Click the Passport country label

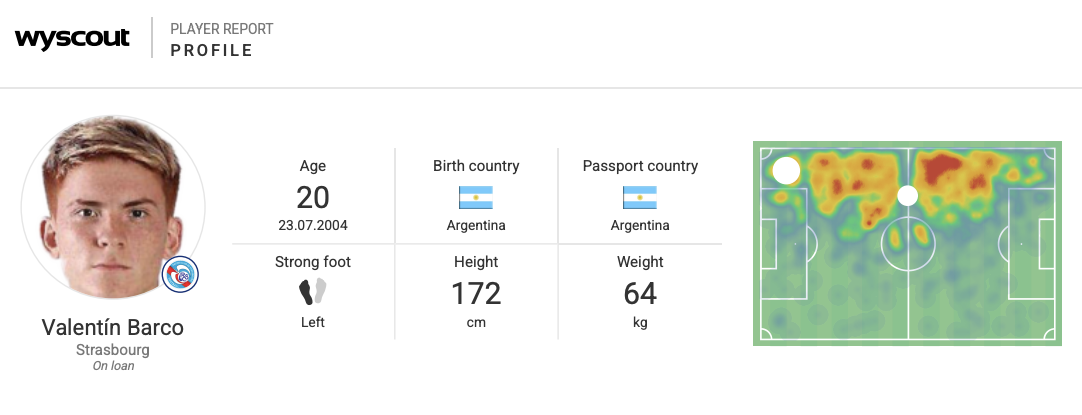640,166
